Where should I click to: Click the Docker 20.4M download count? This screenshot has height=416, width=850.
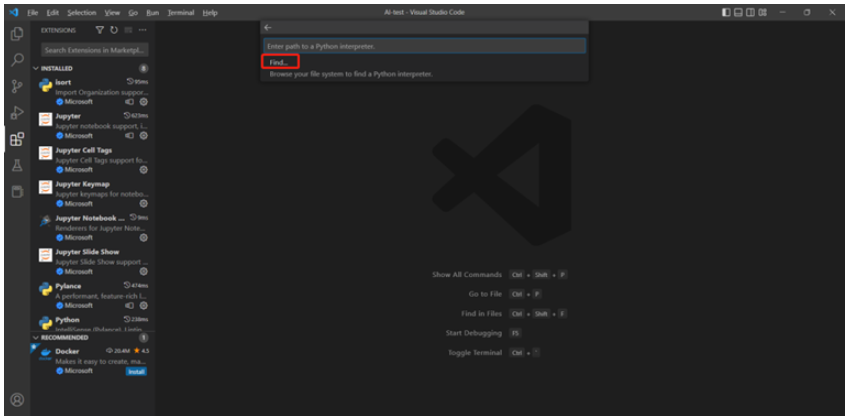point(118,351)
